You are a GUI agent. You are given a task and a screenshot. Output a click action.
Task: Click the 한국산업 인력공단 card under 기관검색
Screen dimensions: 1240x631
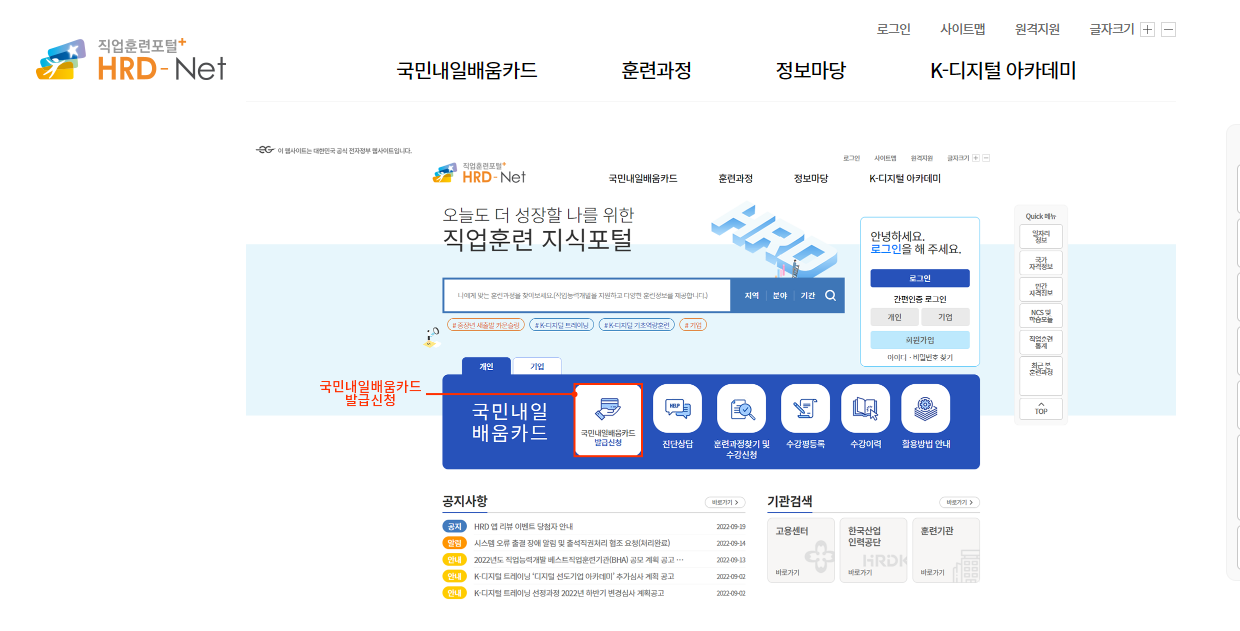(874, 550)
